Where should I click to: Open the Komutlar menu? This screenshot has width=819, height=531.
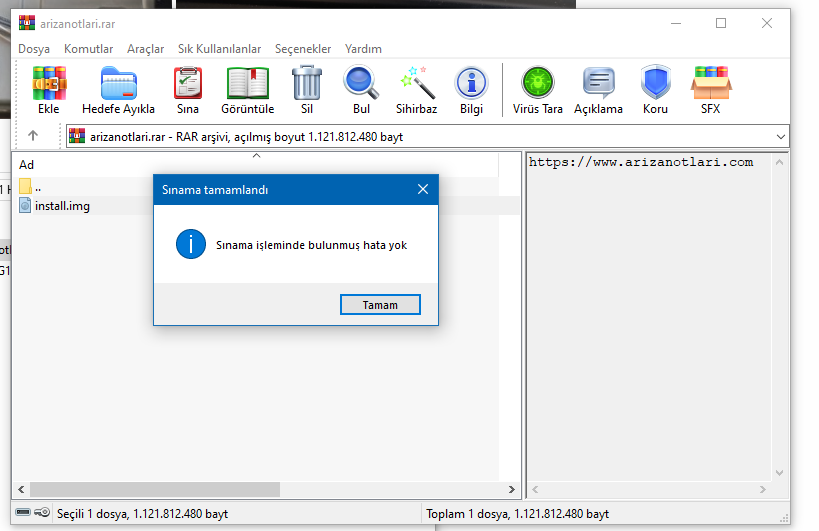[88, 49]
